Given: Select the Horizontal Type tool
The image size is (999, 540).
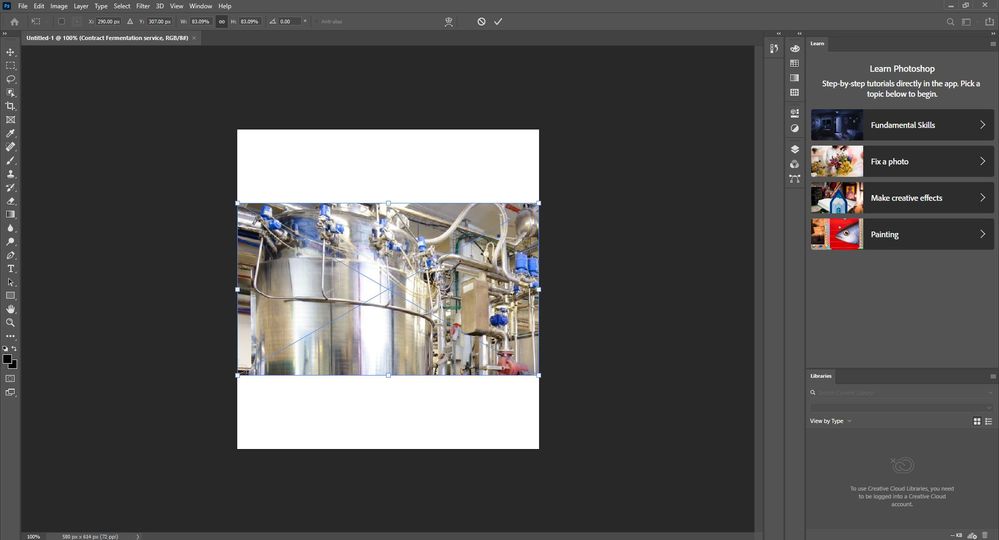Looking at the screenshot, I should (x=11, y=269).
